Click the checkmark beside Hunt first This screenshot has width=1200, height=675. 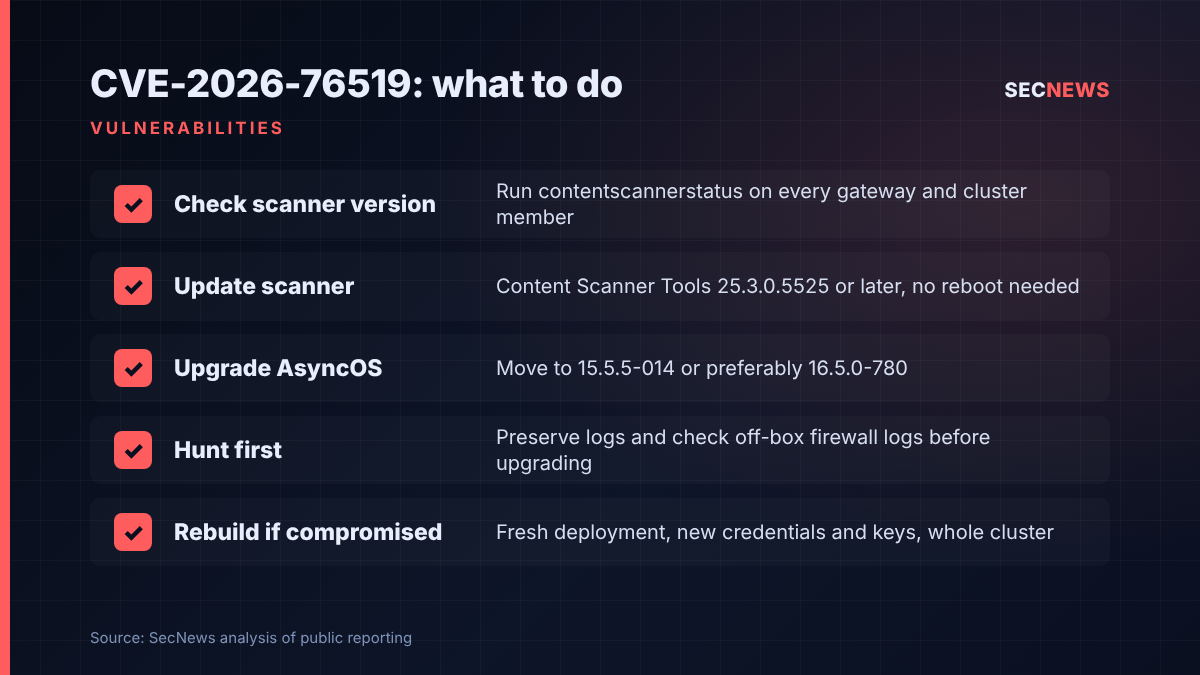tap(133, 450)
